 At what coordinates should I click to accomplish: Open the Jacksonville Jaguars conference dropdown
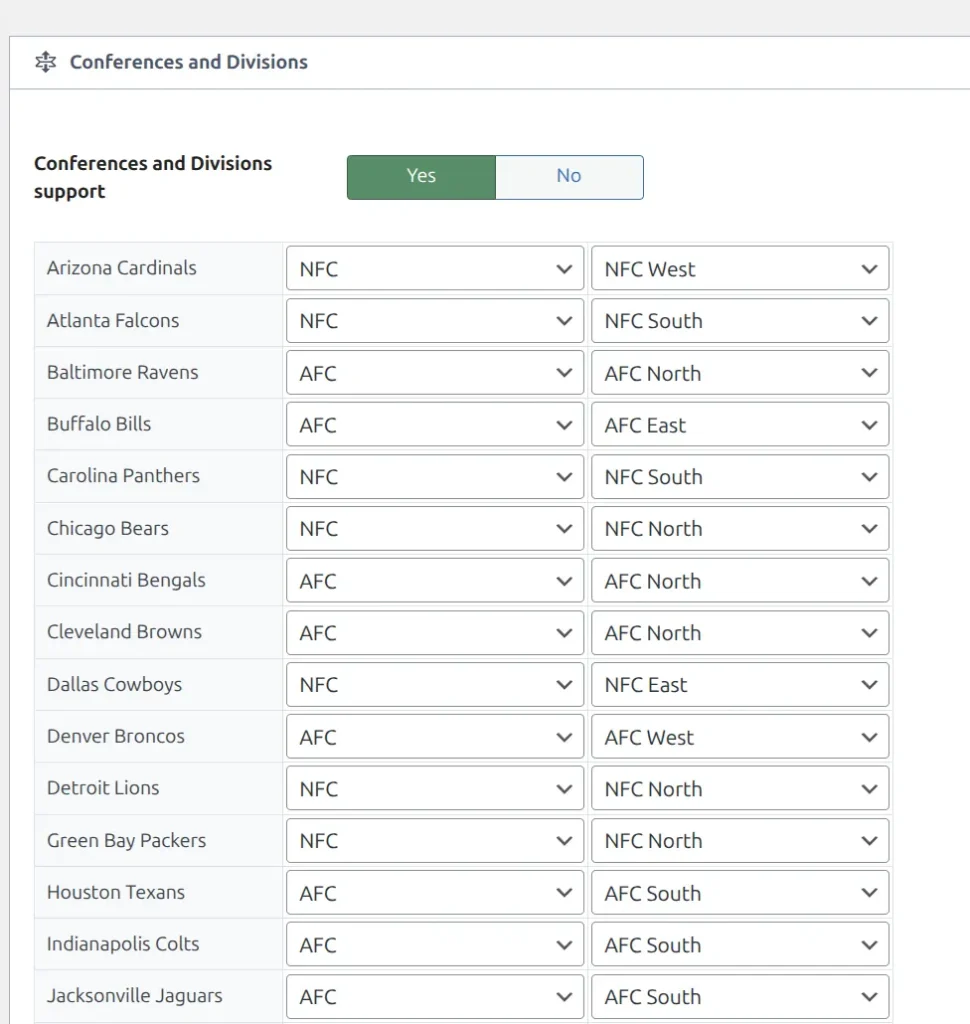(434, 997)
